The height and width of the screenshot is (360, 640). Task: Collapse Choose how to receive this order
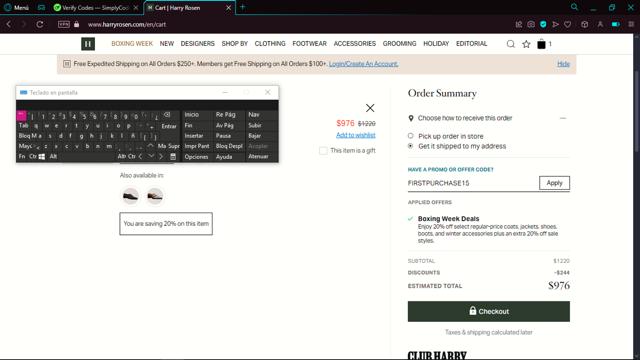(563, 118)
